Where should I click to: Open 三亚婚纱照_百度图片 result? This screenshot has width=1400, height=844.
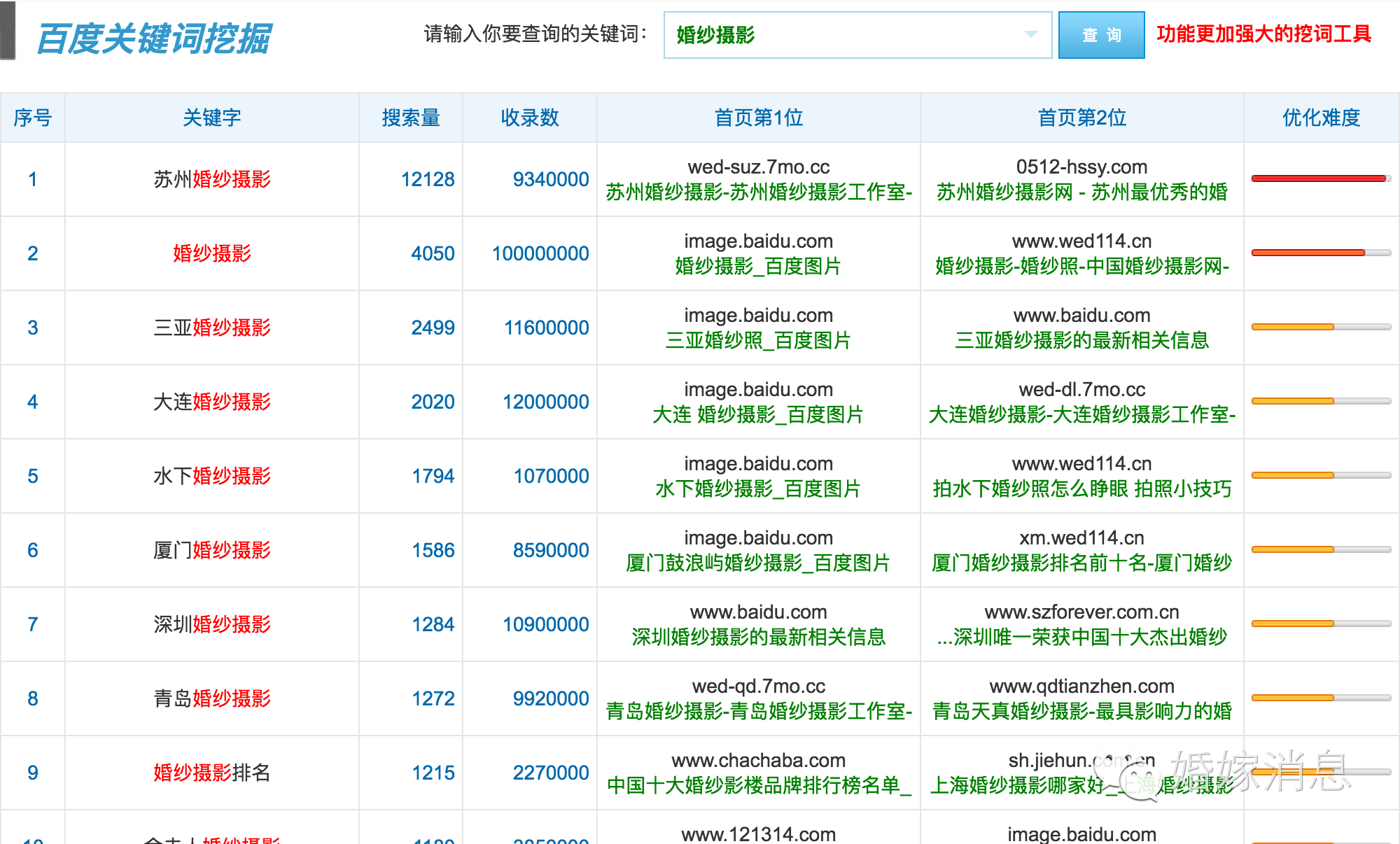click(759, 341)
